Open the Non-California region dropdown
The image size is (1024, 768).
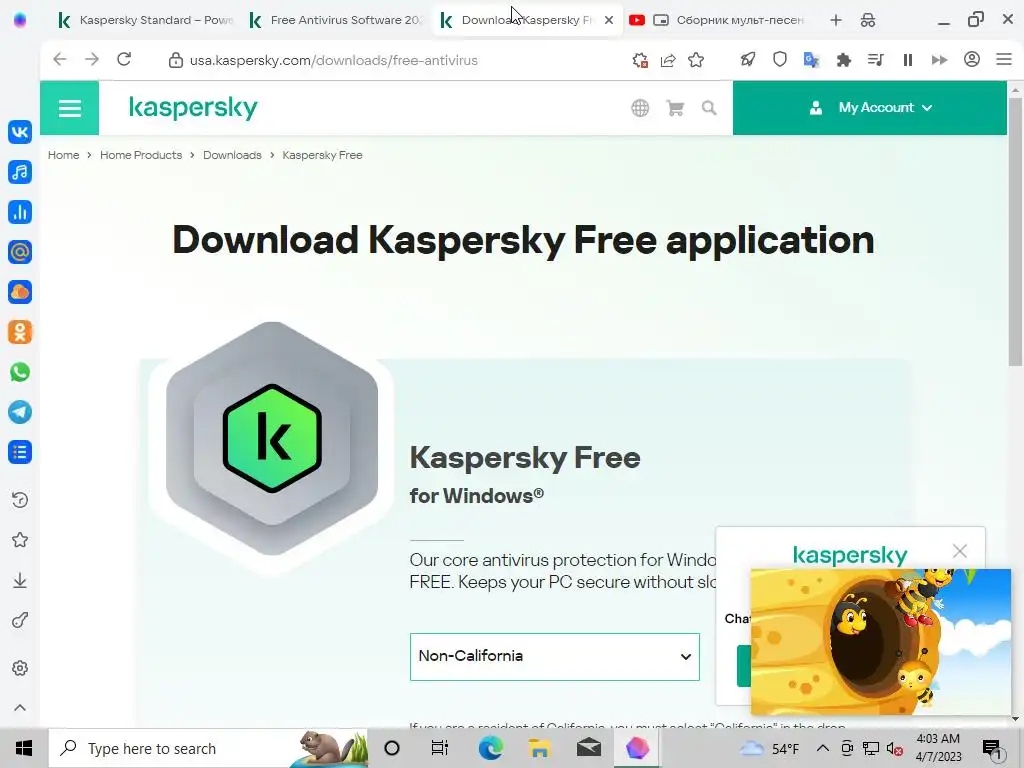point(554,656)
